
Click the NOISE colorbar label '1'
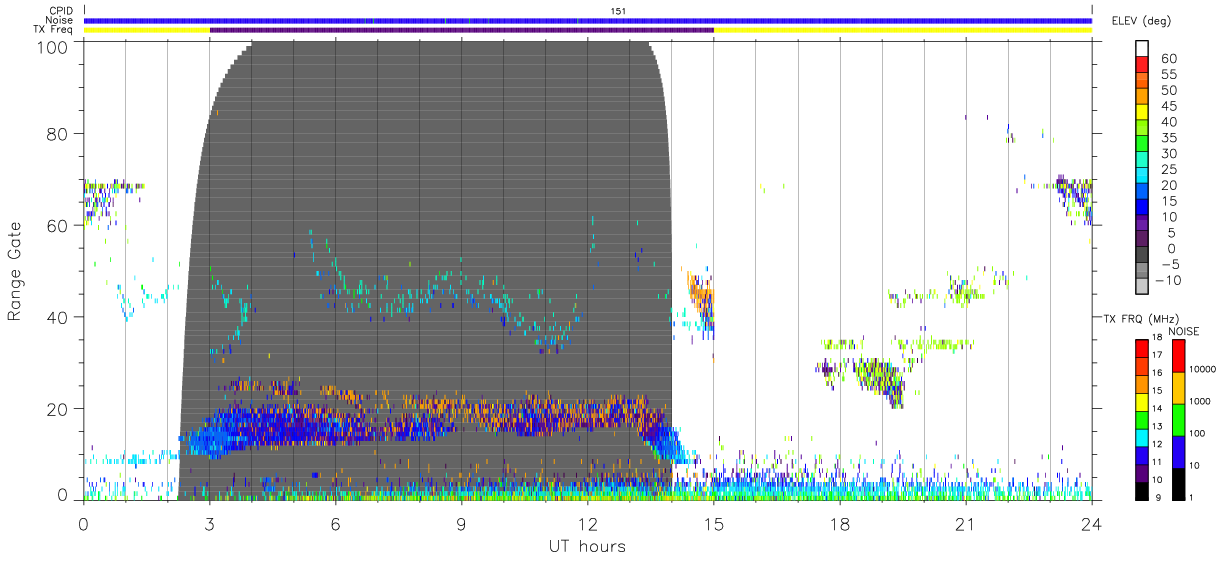tap(1193, 497)
